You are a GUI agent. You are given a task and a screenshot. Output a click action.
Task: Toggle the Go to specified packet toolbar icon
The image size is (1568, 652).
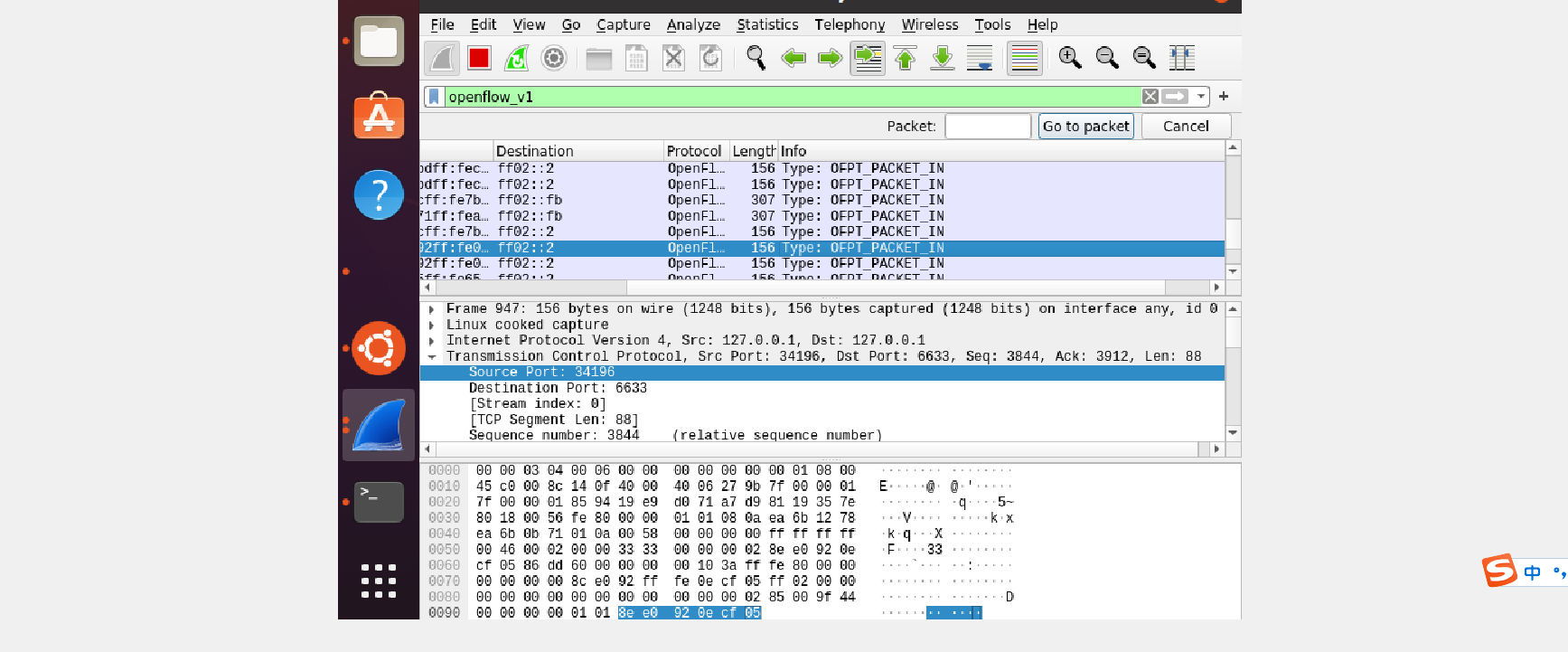[x=868, y=59]
